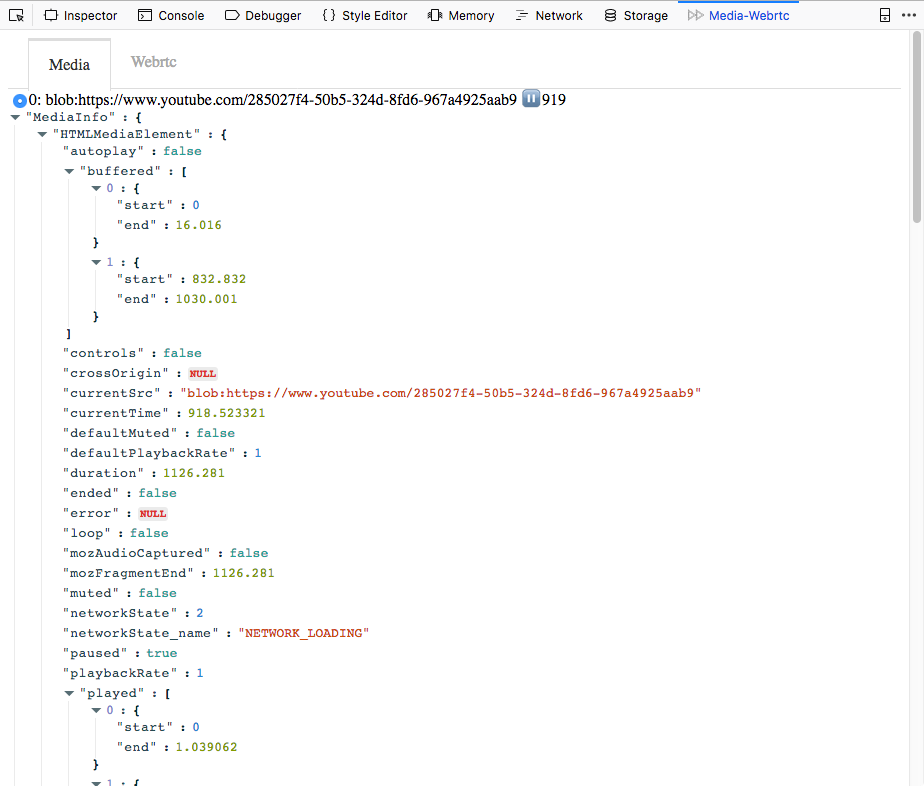Click the Media-Webrtc toolbox tab
Image resolution: width=924 pixels, height=786 pixels.
pyautogui.click(x=738, y=15)
